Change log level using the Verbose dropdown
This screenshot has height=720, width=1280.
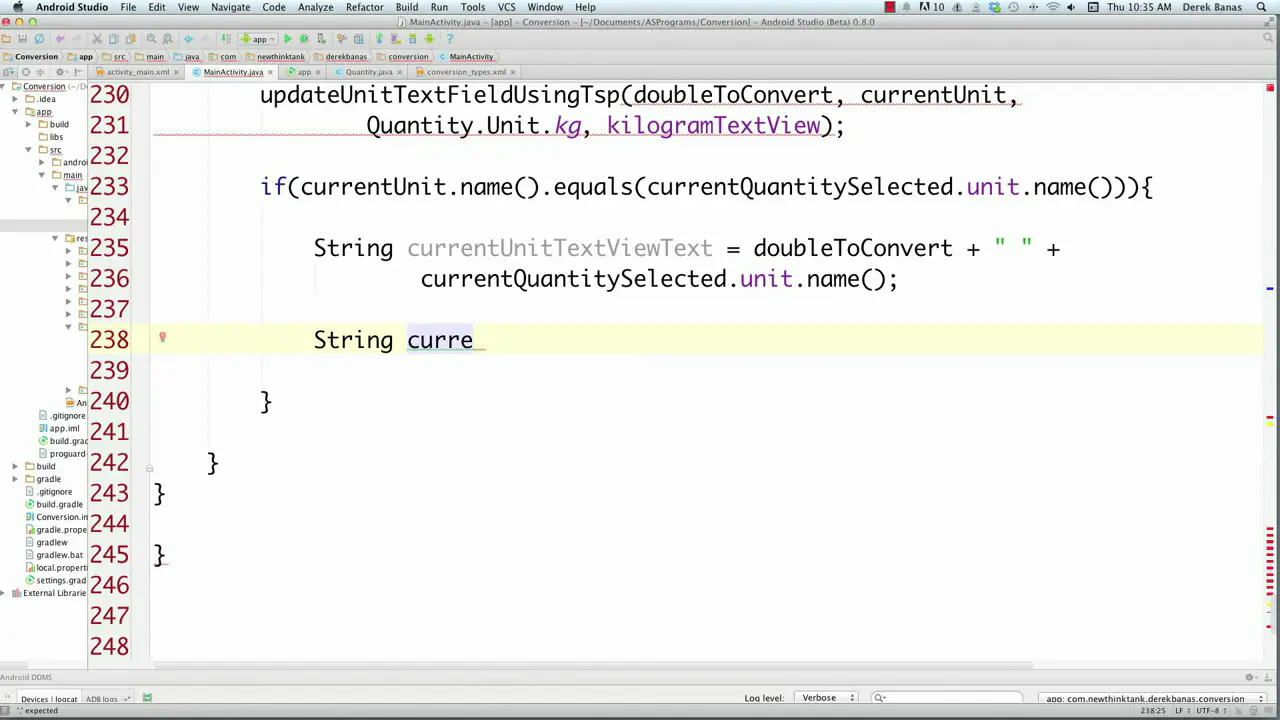826,697
